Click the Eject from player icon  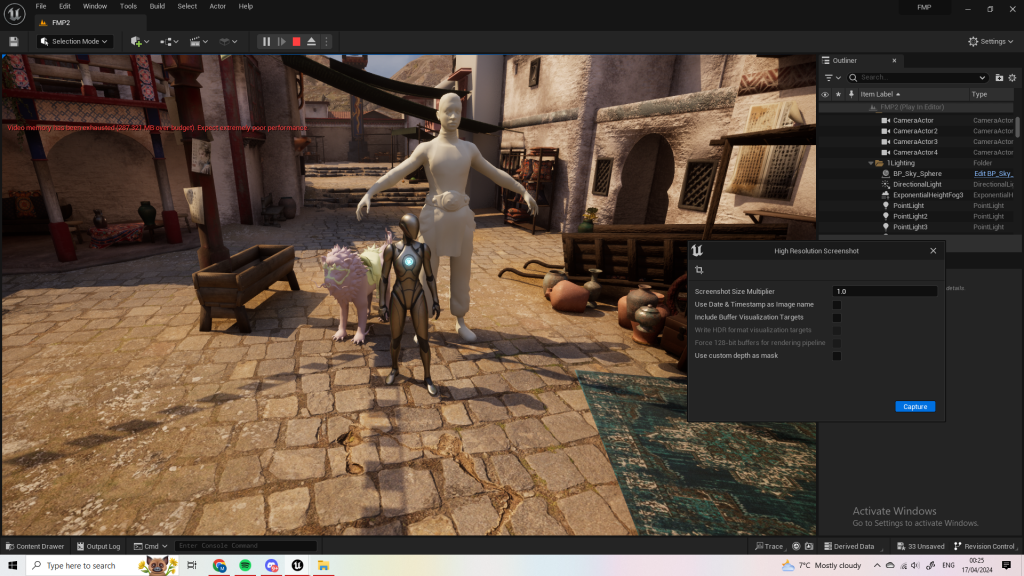pos(312,41)
